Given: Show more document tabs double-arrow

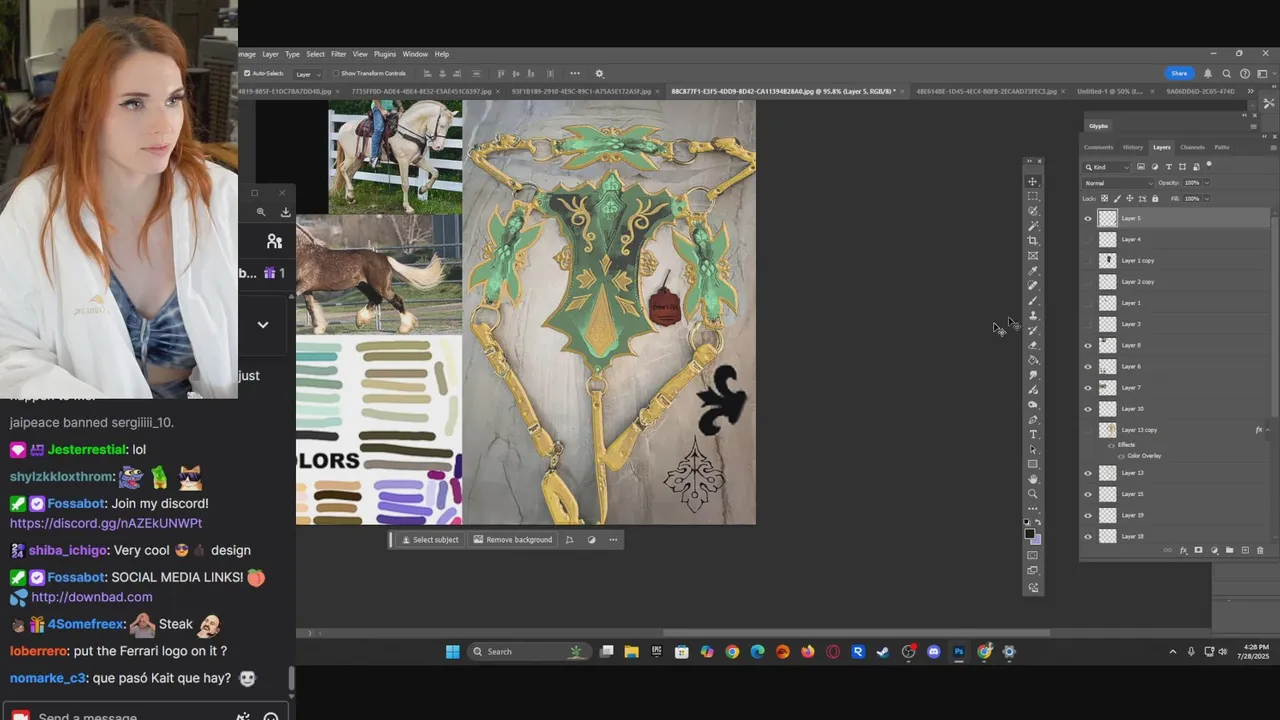Looking at the screenshot, I should point(1250,91).
